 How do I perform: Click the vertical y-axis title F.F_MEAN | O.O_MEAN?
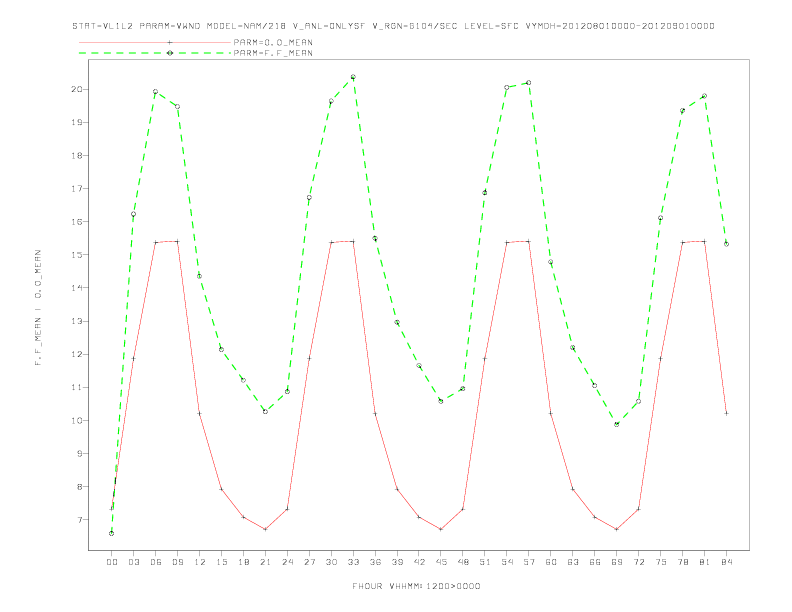38,308
